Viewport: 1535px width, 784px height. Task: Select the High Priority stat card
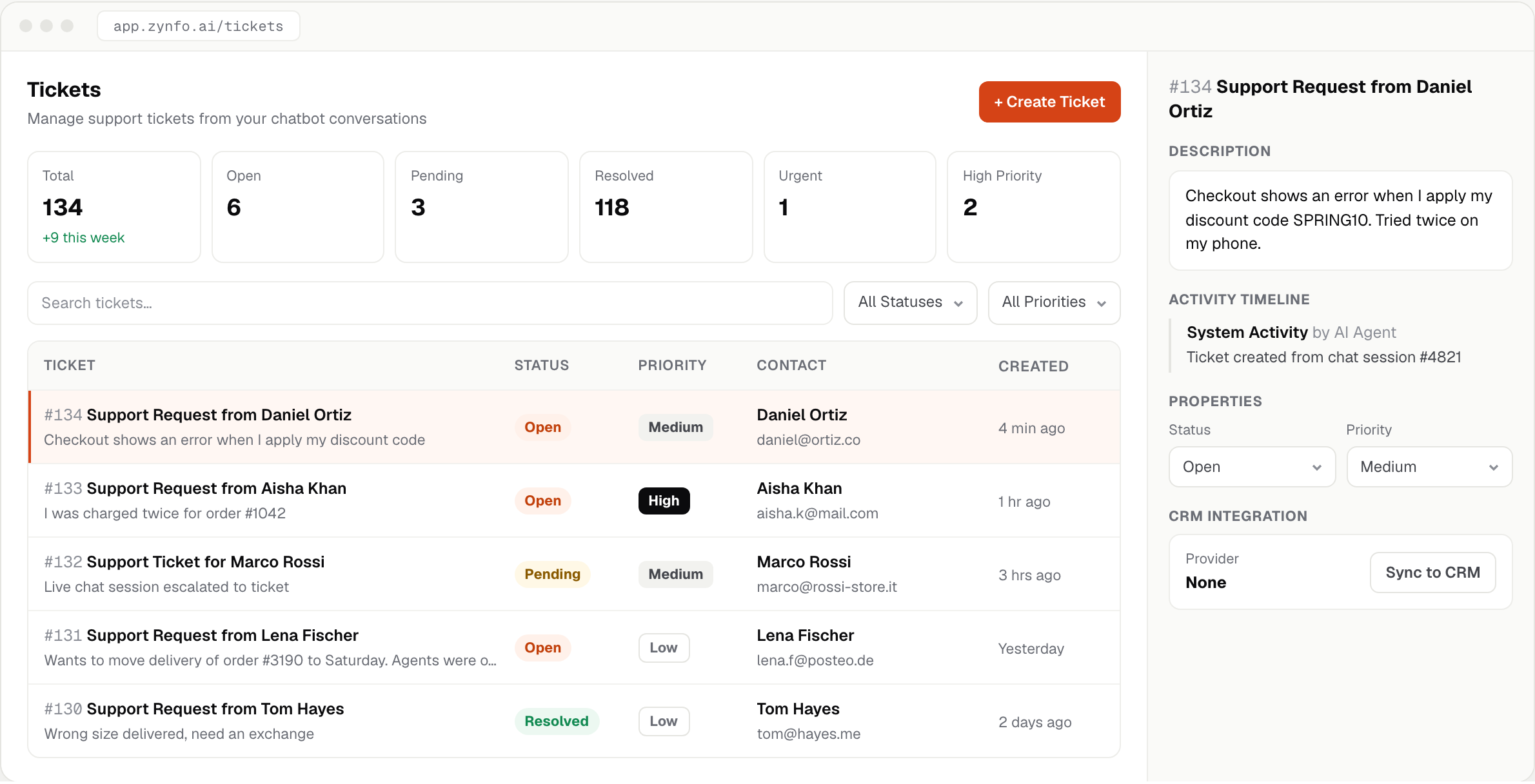point(1034,207)
